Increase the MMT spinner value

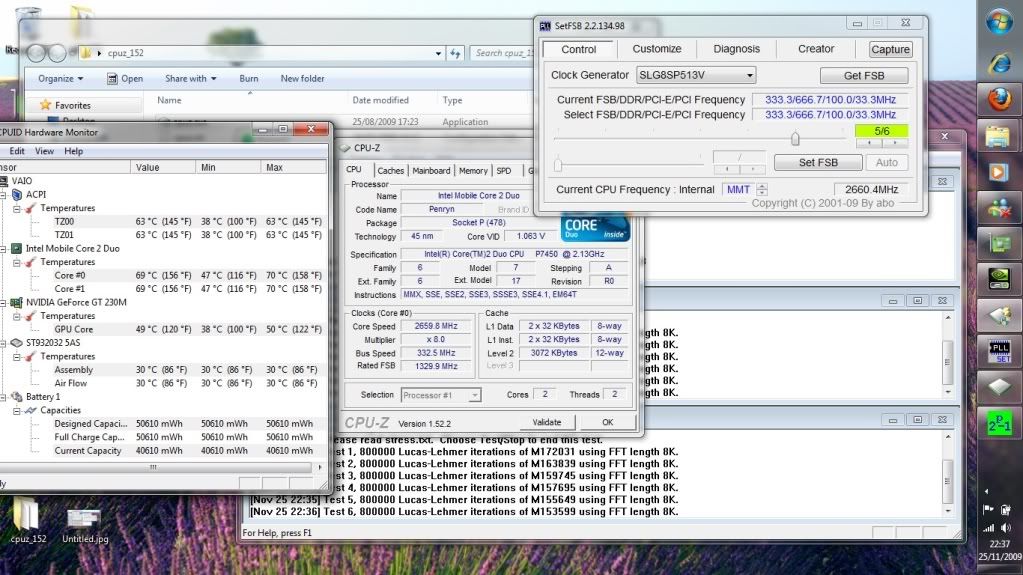(x=762, y=186)
